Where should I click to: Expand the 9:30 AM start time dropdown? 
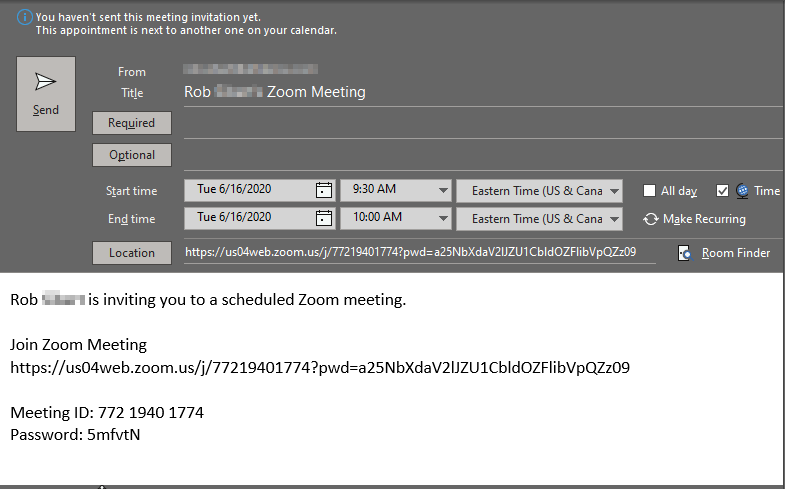[x=443, y=190]
